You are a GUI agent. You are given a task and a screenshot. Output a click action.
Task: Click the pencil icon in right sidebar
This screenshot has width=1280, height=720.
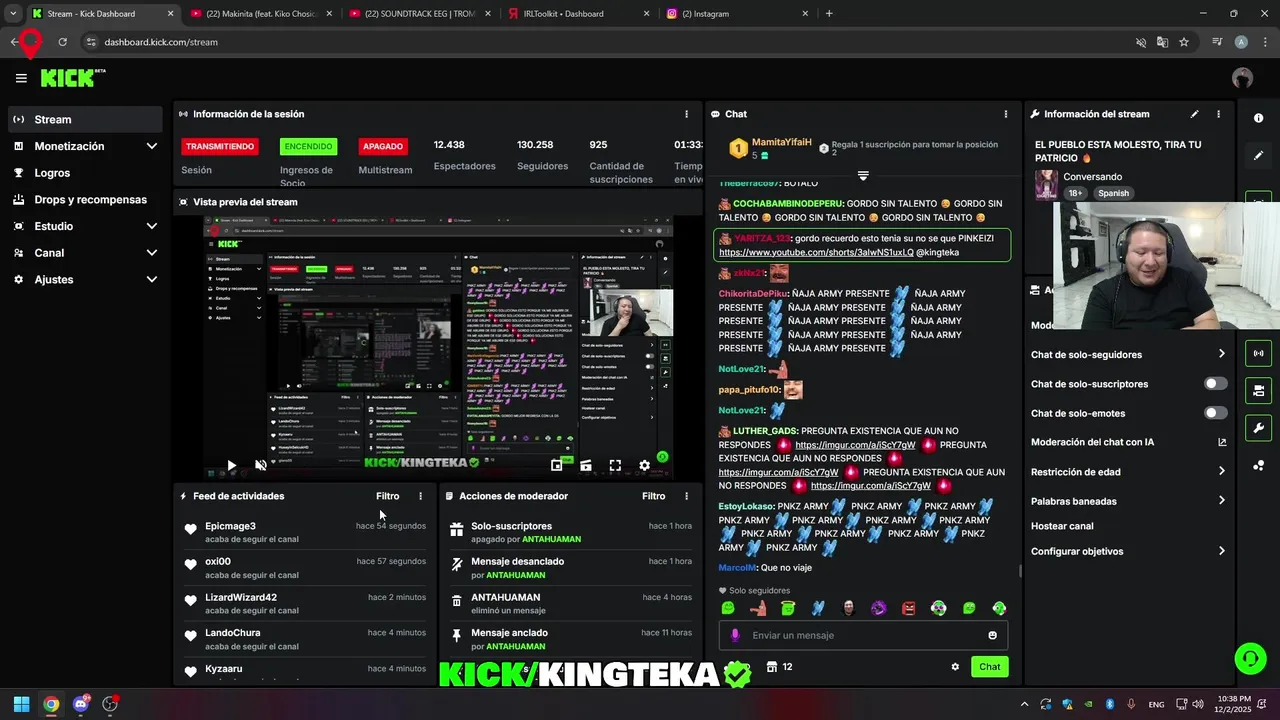pos(1258,156)
